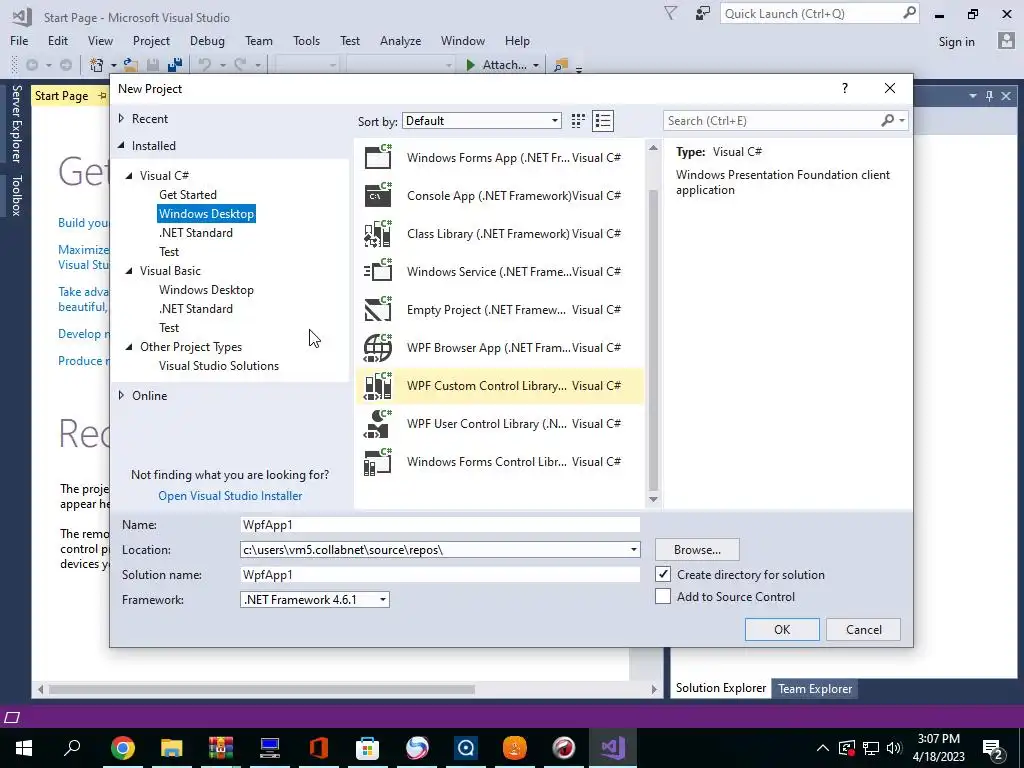Open the Sort by dropdown
This screenshot has height=768, width=1024.
pyautogui.click(x=482, y=121)
